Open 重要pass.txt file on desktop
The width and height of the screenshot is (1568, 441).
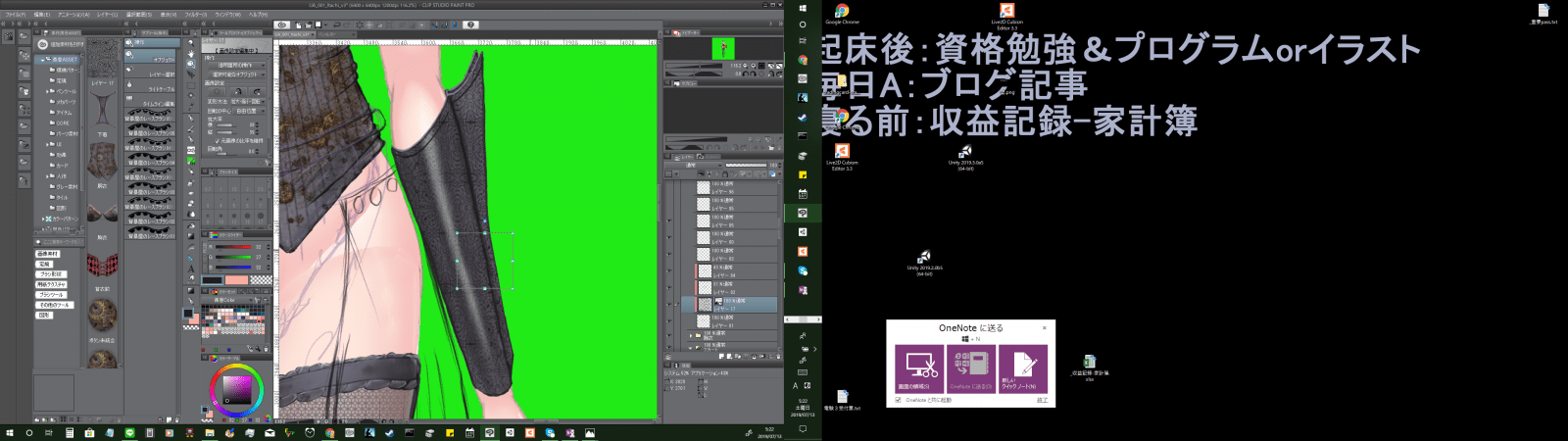click(x=1543, y=14)
